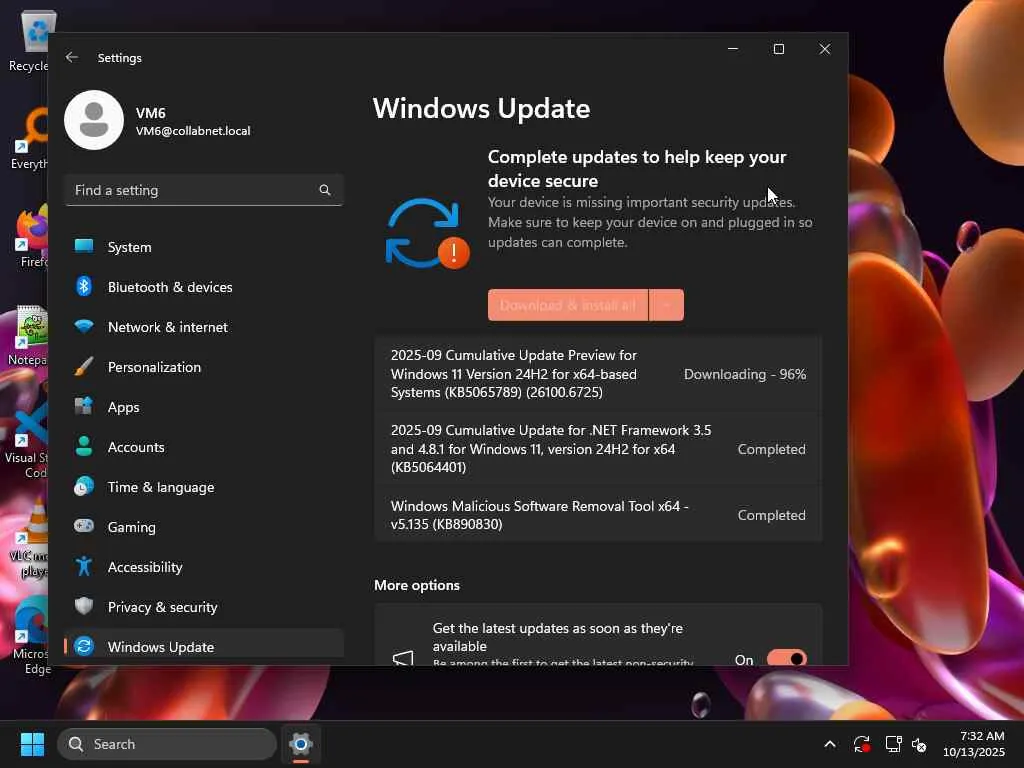The image size is (1024, 768).
Task: Toggle Get the latest updates switch
Action: 786,658
